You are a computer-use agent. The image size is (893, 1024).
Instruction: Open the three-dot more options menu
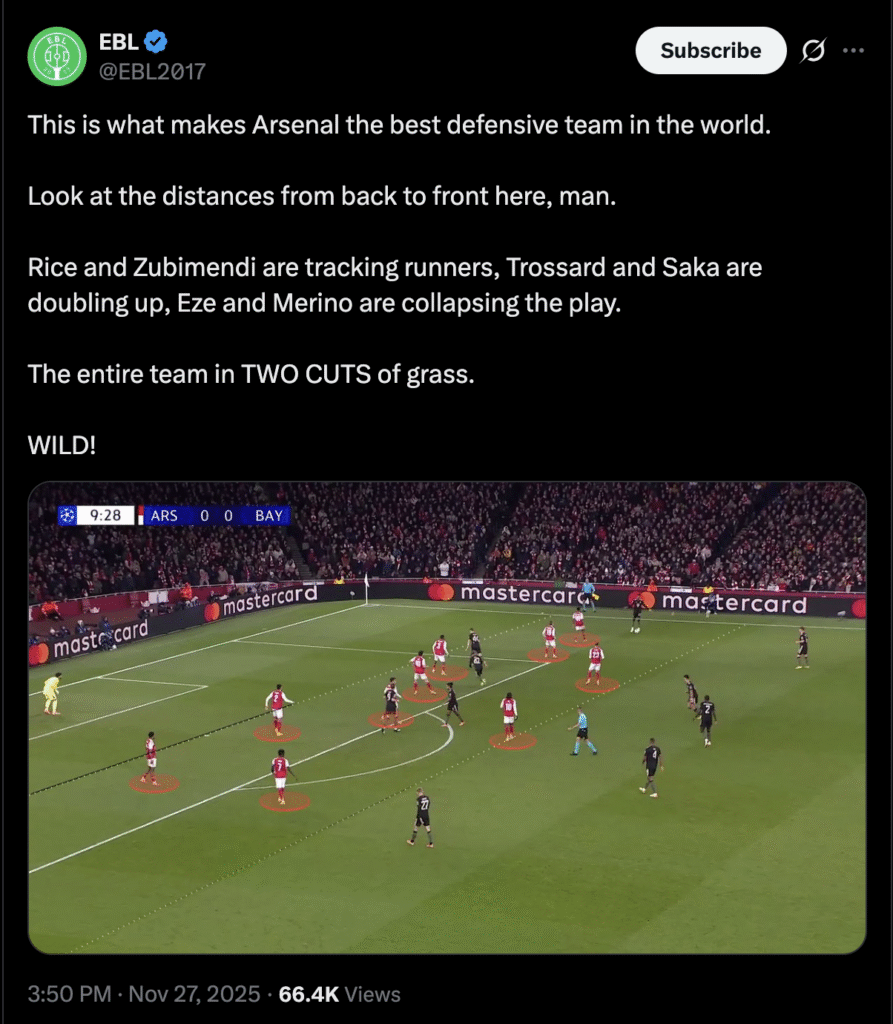(853, 50)
